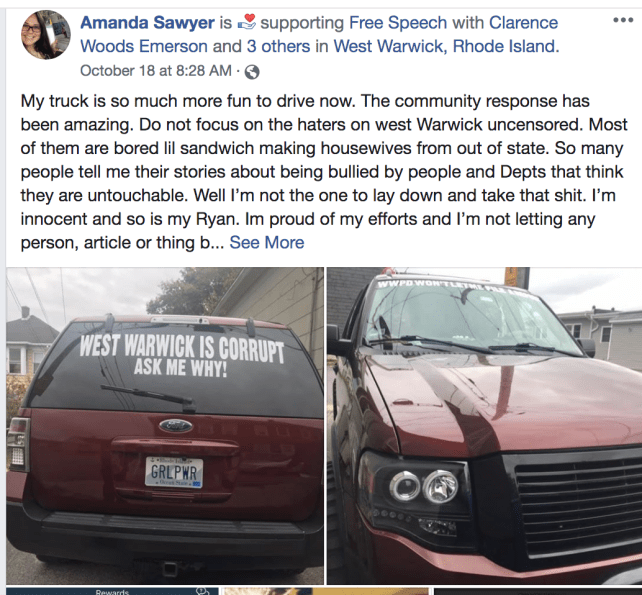Open the truck front hood photo
The height and width of the screenshot is (595, 642).
(x=484, y=425)
